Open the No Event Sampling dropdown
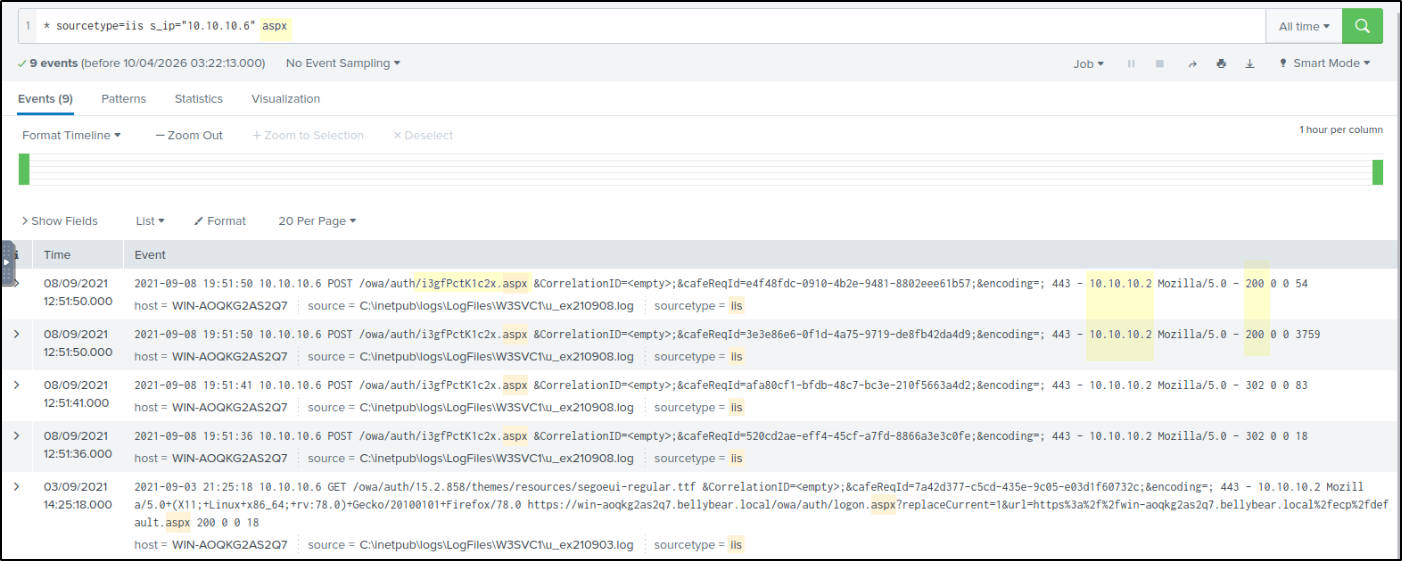 tap(342, 63)
